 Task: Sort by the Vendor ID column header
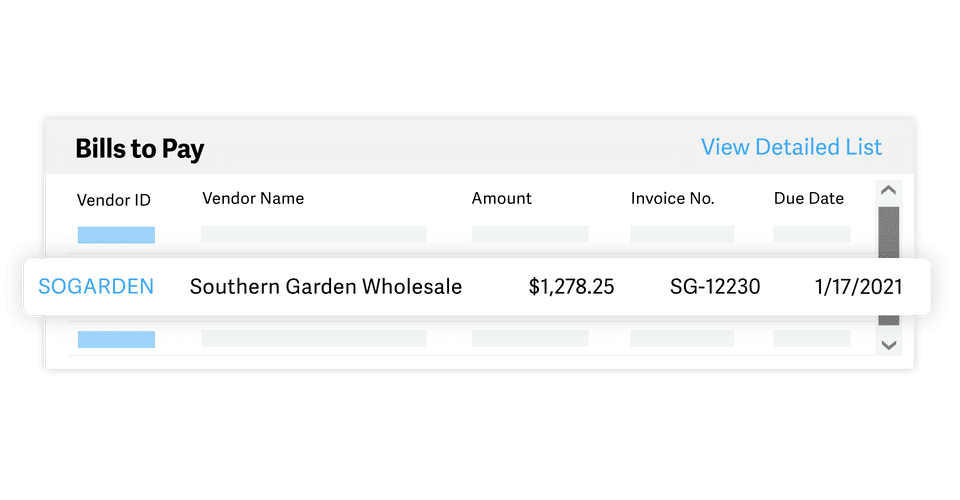(x=114, y=200)
